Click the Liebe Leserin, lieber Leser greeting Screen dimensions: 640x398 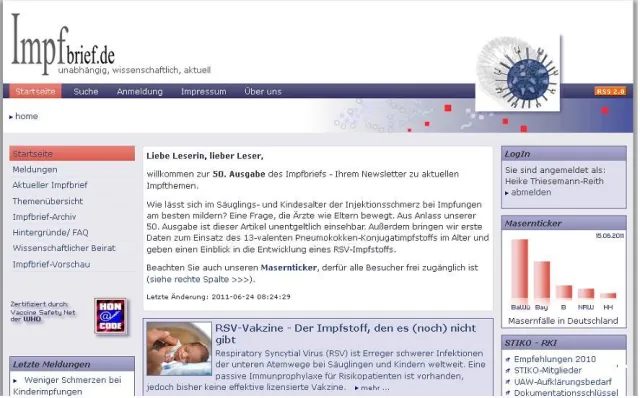pos(205,156)
